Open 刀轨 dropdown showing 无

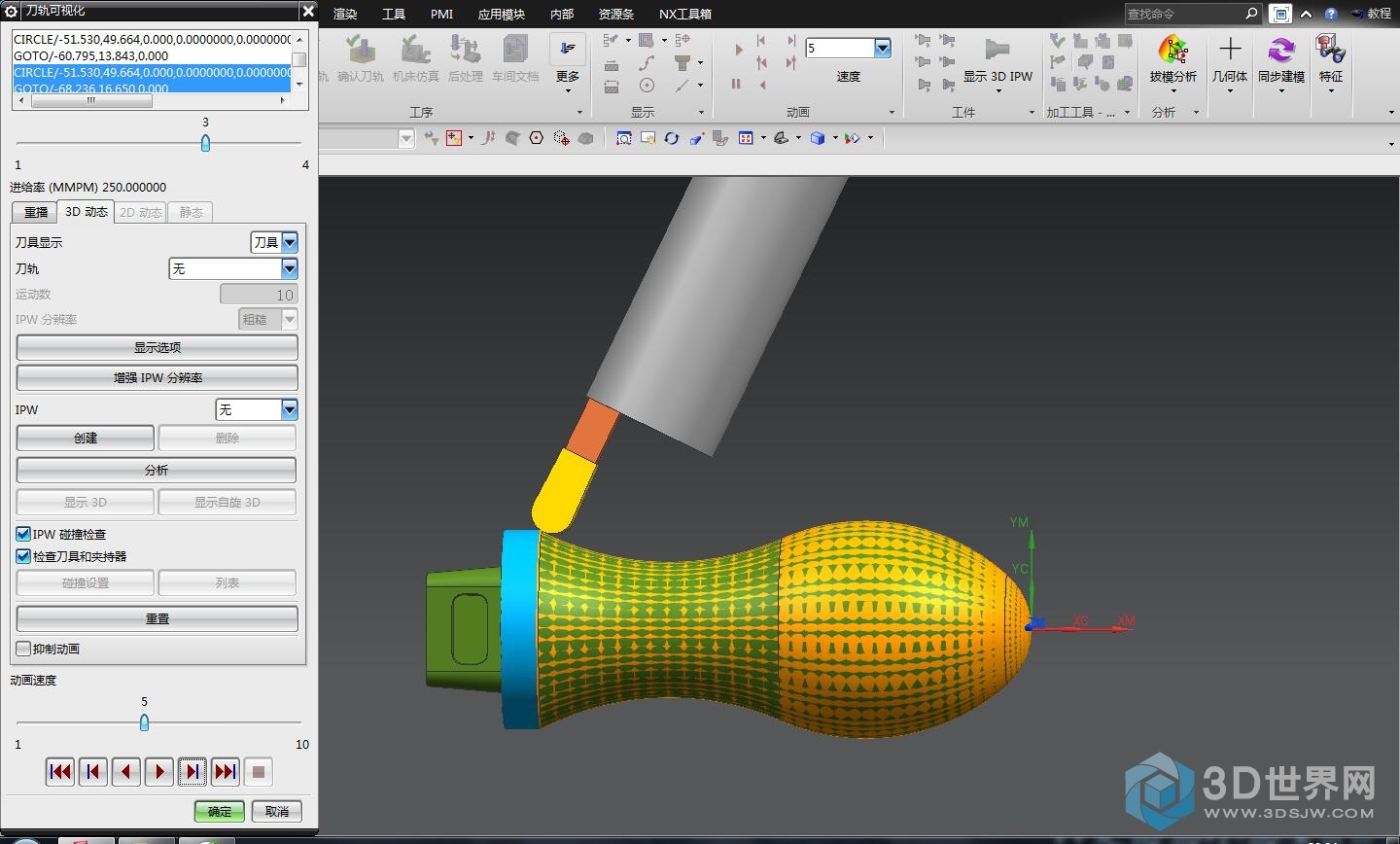click(x=233, y=268)
